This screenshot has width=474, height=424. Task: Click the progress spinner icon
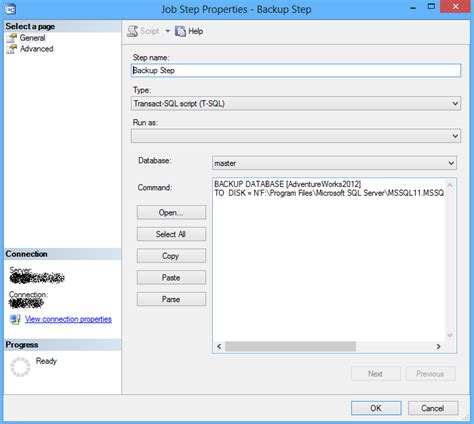20,367
